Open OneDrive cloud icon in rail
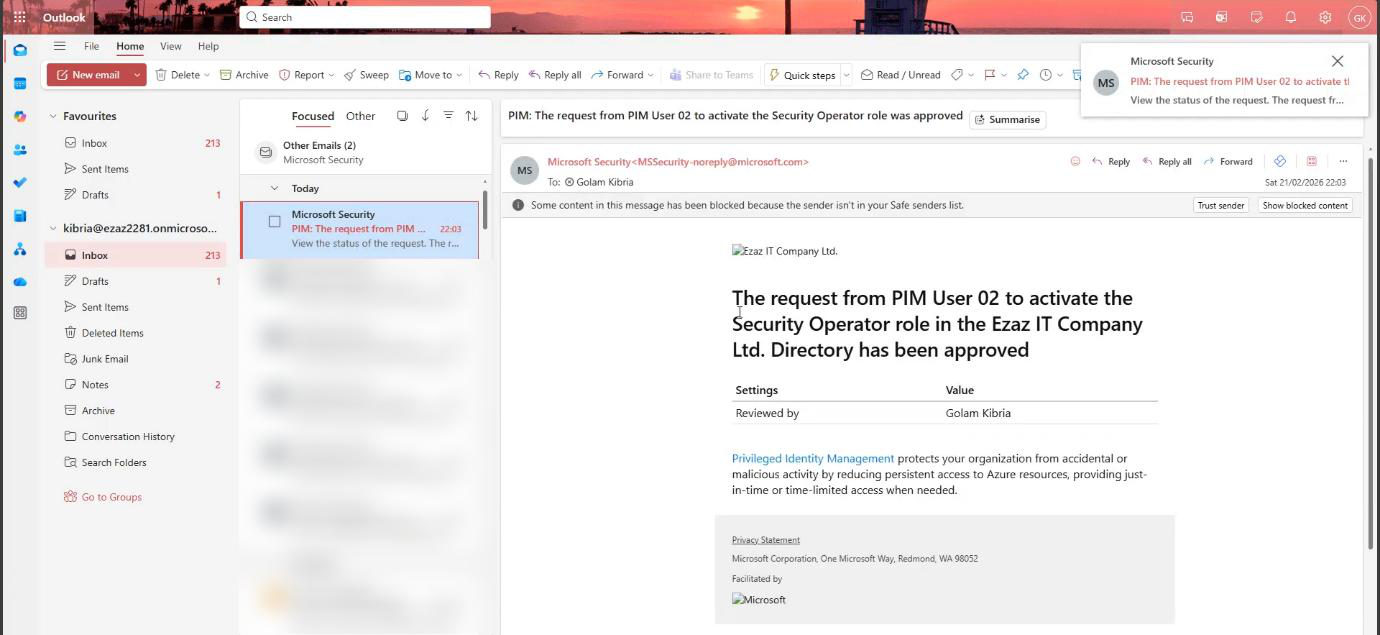 pyautogui.click(x=20, y=281)
